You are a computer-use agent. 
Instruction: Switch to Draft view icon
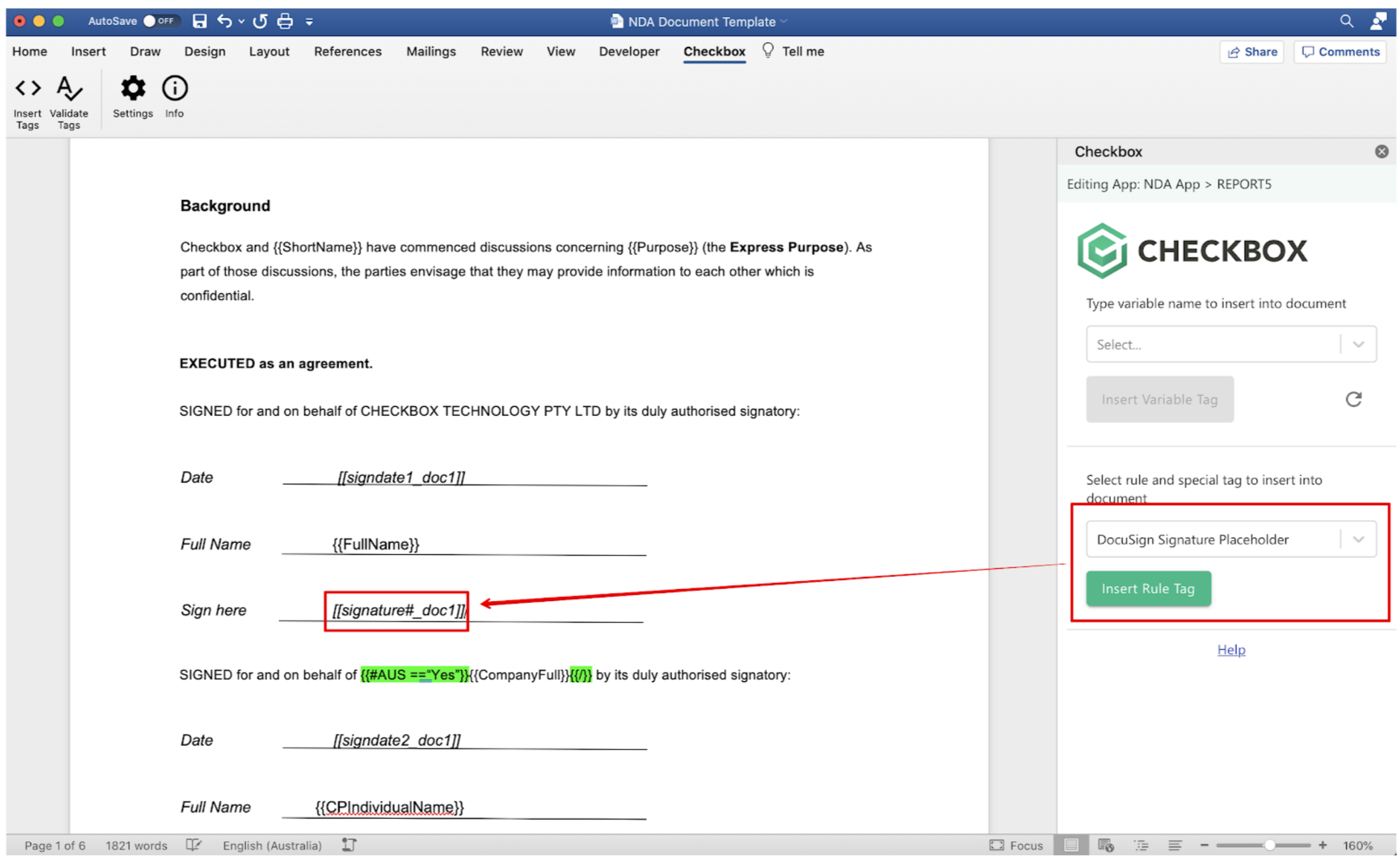click(x=1174, y=845)
